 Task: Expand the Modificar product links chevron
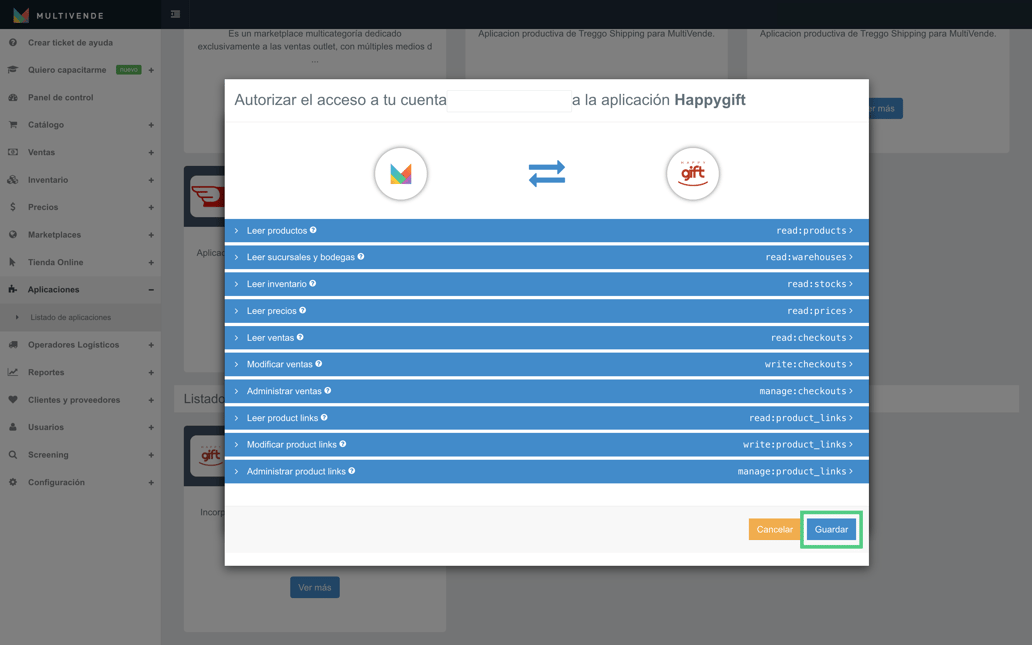[236, 444]
